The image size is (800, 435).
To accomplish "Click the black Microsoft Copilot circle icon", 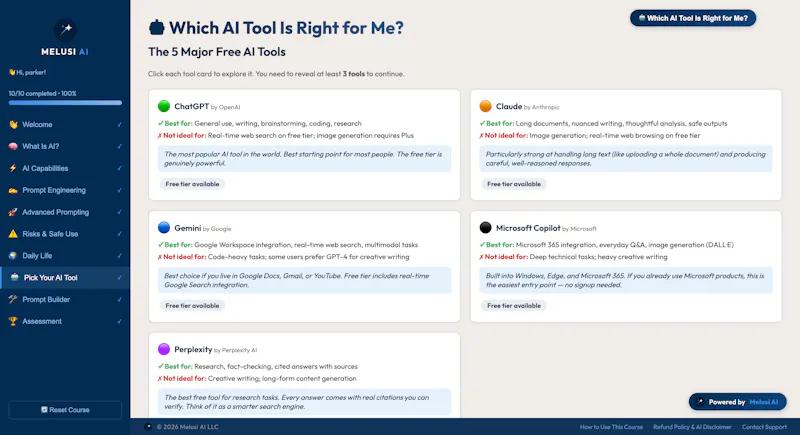I will point(485,227).
